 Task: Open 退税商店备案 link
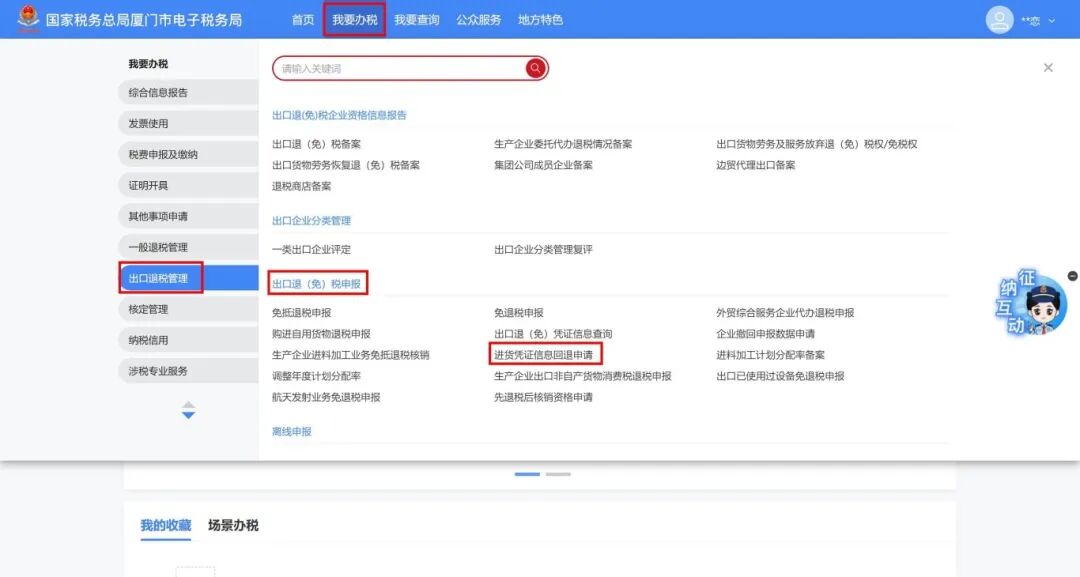[301, 186]
